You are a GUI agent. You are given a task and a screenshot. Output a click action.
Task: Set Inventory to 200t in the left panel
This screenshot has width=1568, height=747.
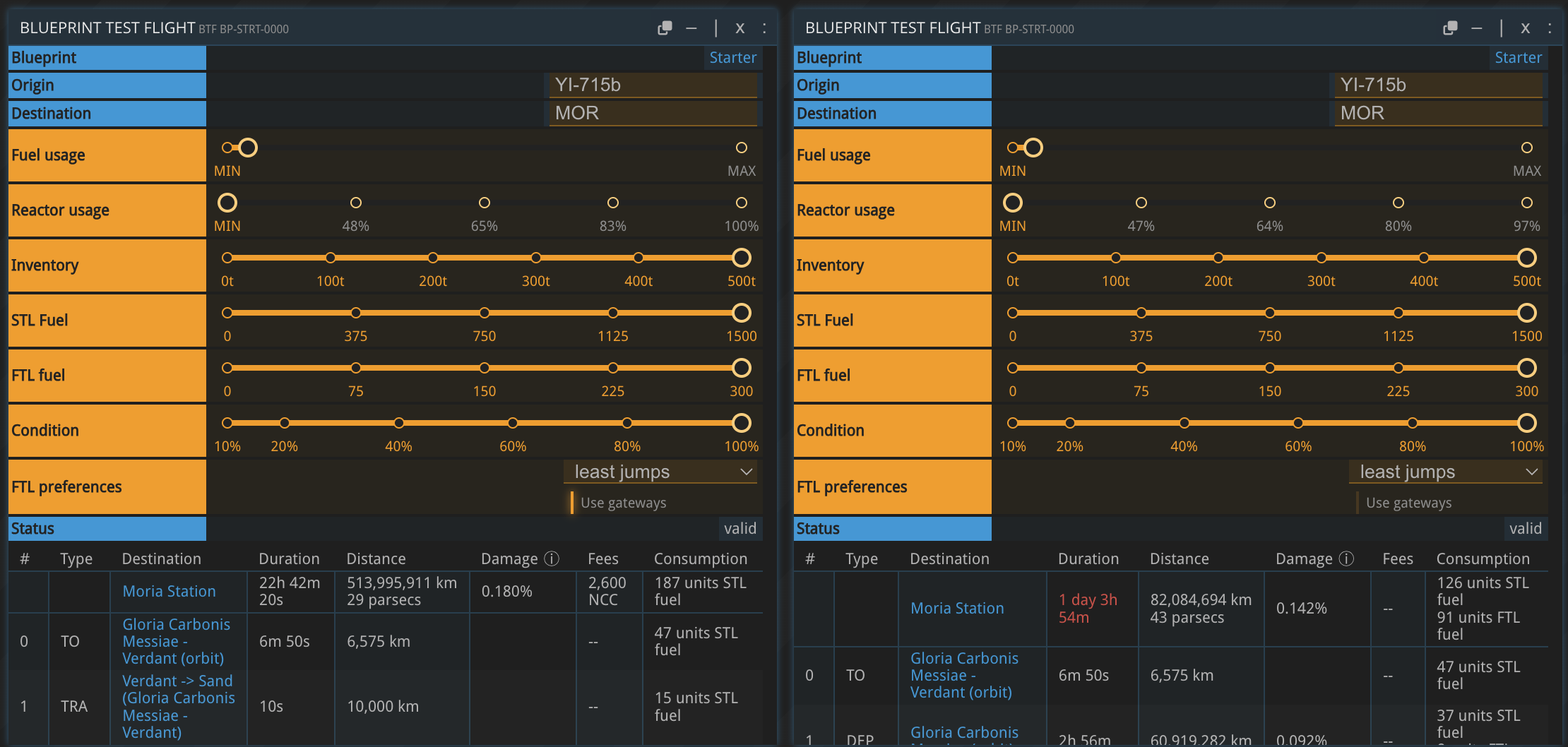click(433, 258)
